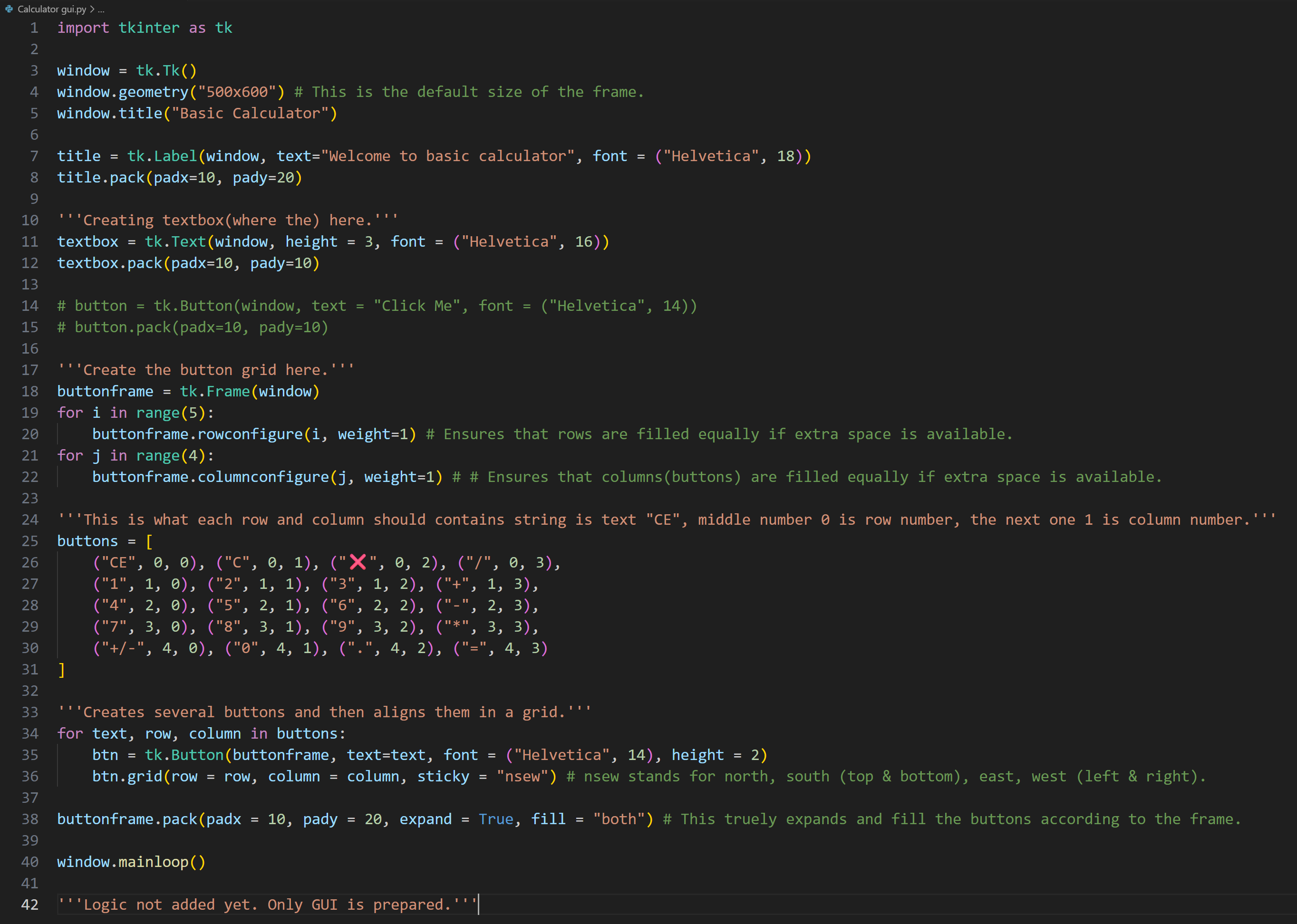This screenshot has height=924, width=1297.
Task: Click line number 42 in the gutter
Action: pyautogui.click(x=29, y=905)
